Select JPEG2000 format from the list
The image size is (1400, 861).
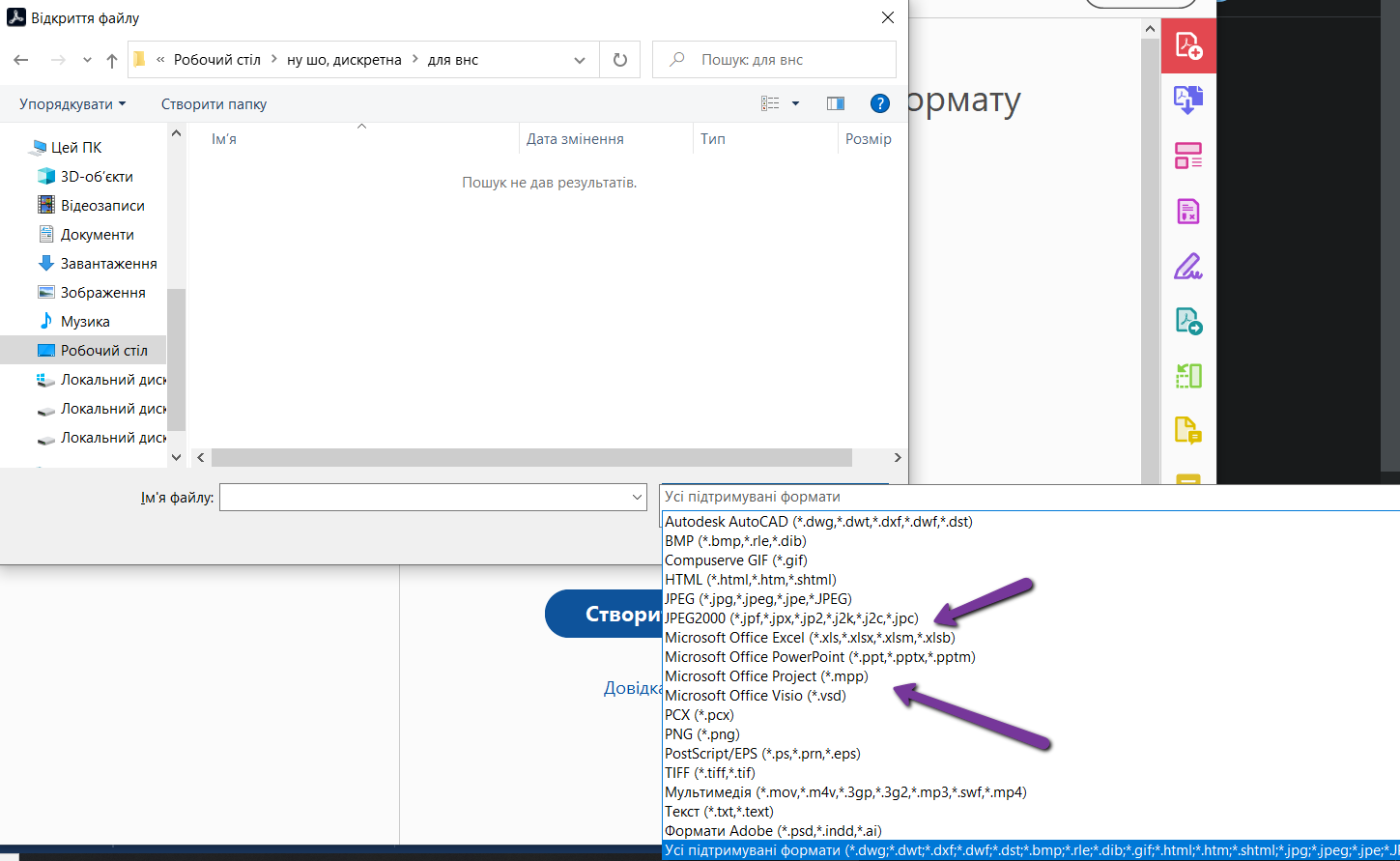788,617
